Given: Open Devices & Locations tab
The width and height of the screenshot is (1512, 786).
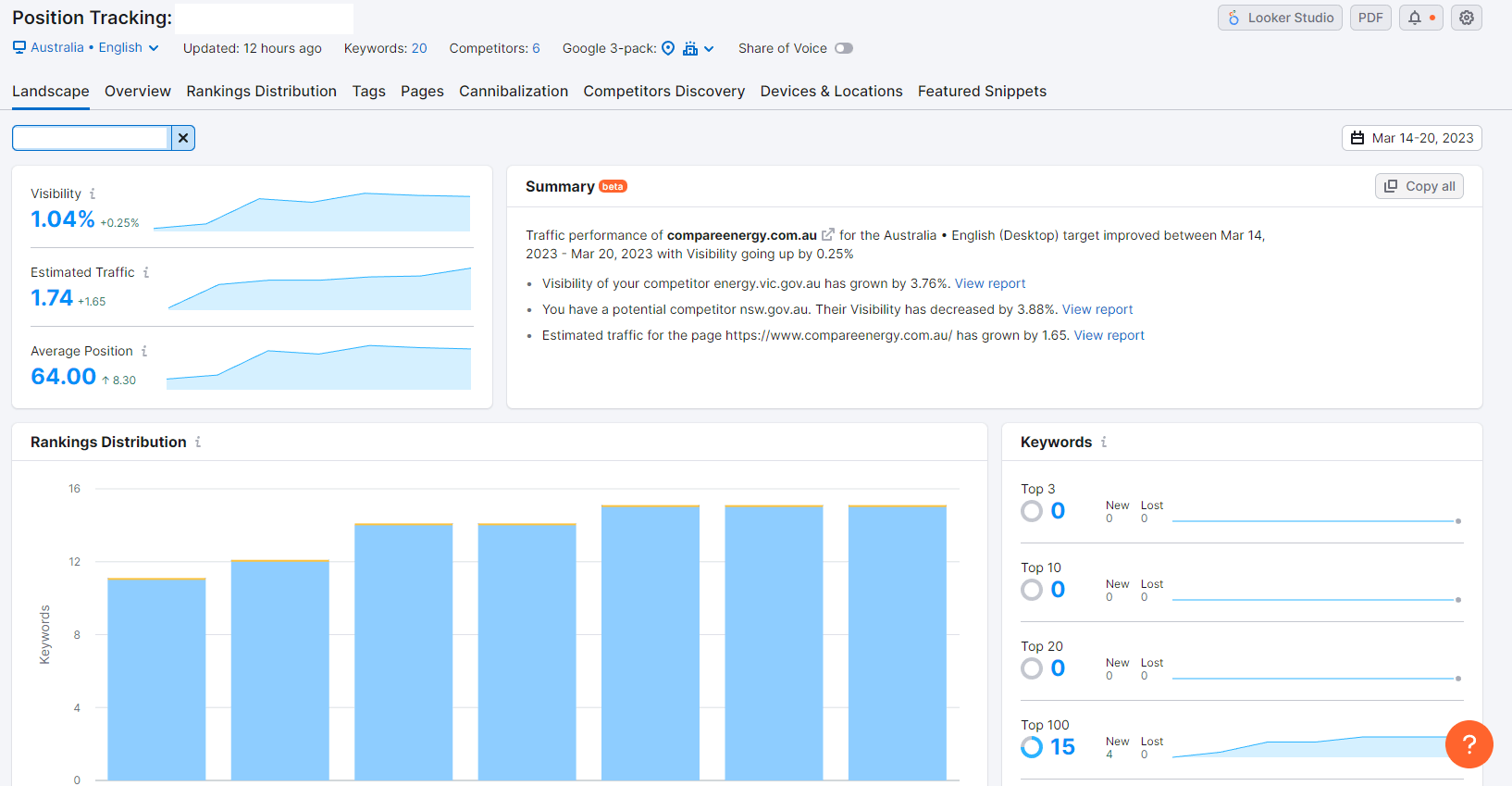Looking at the screenshot, I should point(831,91).
